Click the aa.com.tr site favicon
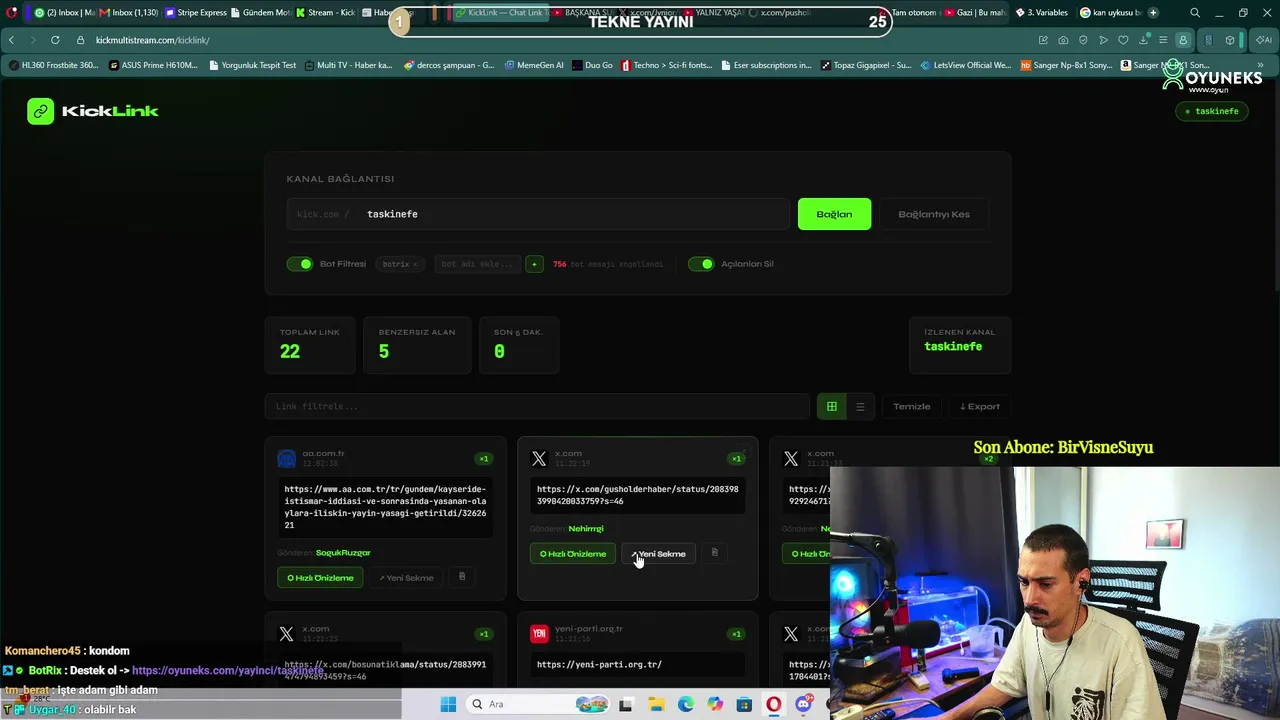 click(x=287, y=458)
